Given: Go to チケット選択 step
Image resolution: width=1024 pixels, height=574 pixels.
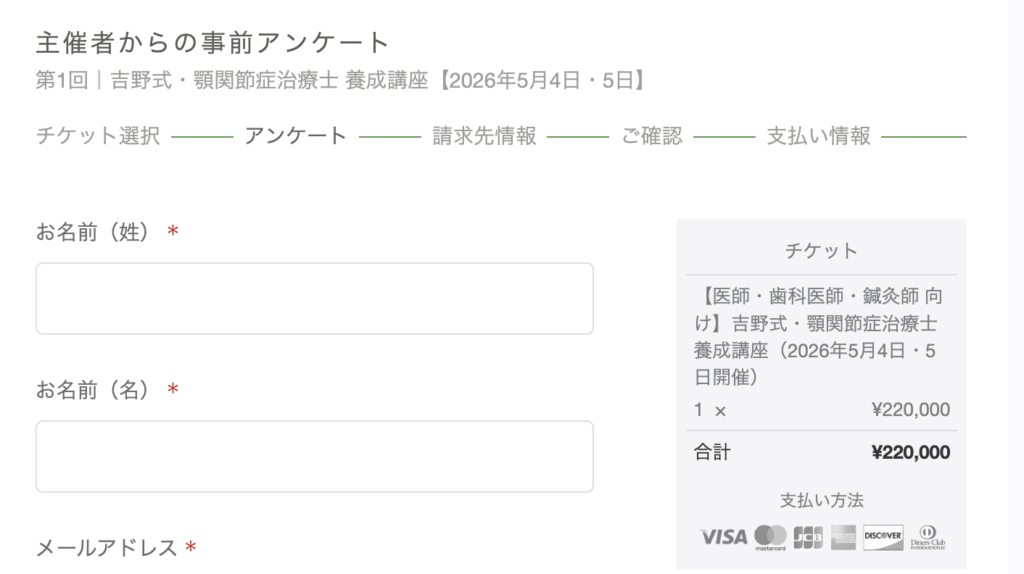Looking at the screenshot, I should [x=98, y=136].
